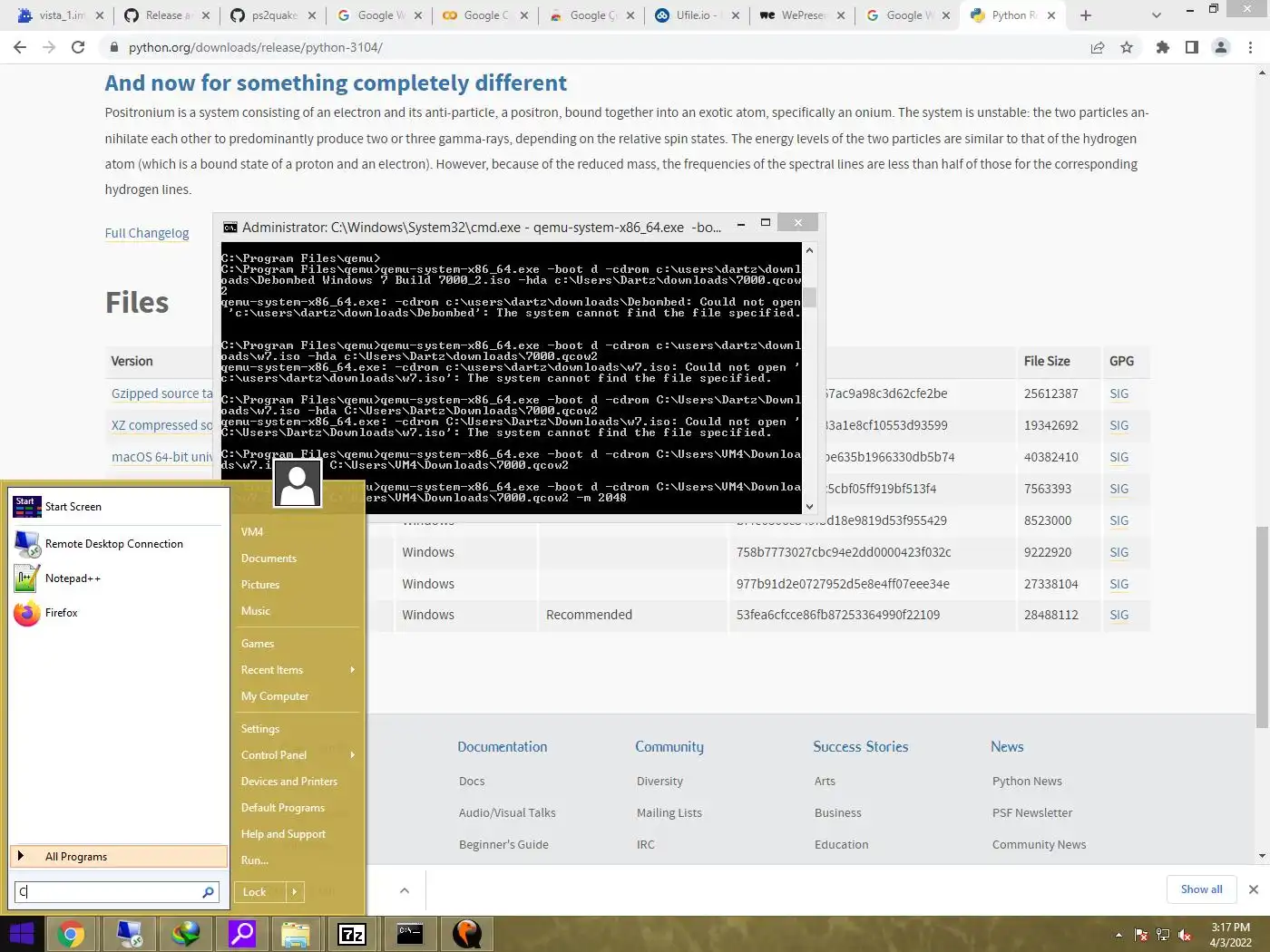
Task: Open the network tray icon
Action: click(x=1163, y=934)
